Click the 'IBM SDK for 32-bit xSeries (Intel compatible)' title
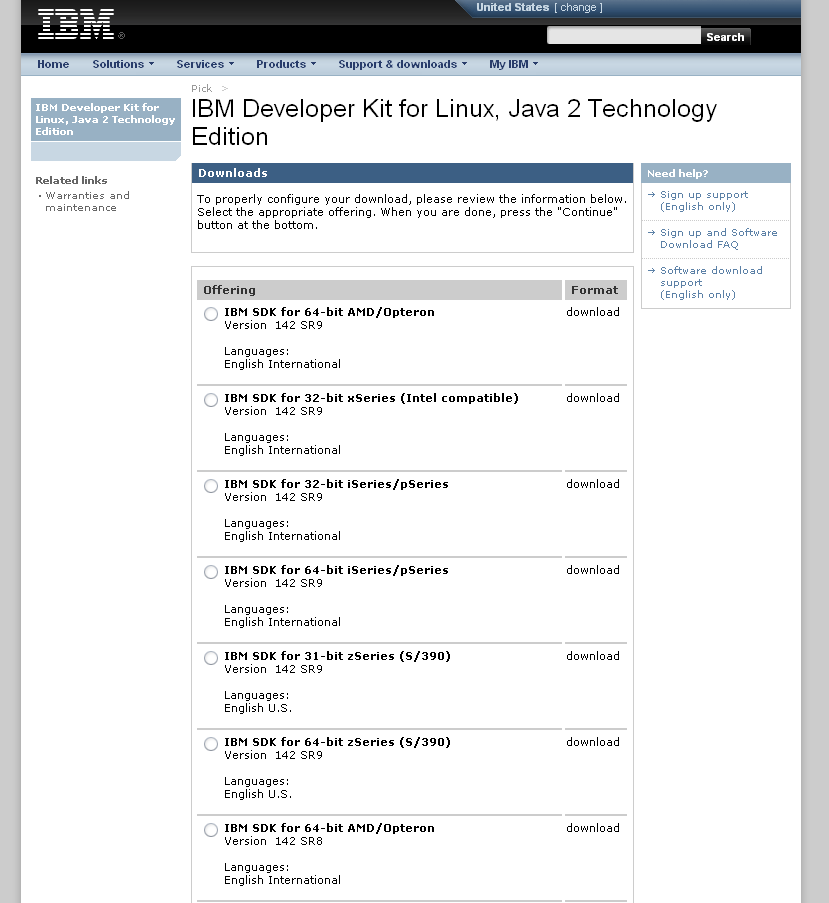 371,398
